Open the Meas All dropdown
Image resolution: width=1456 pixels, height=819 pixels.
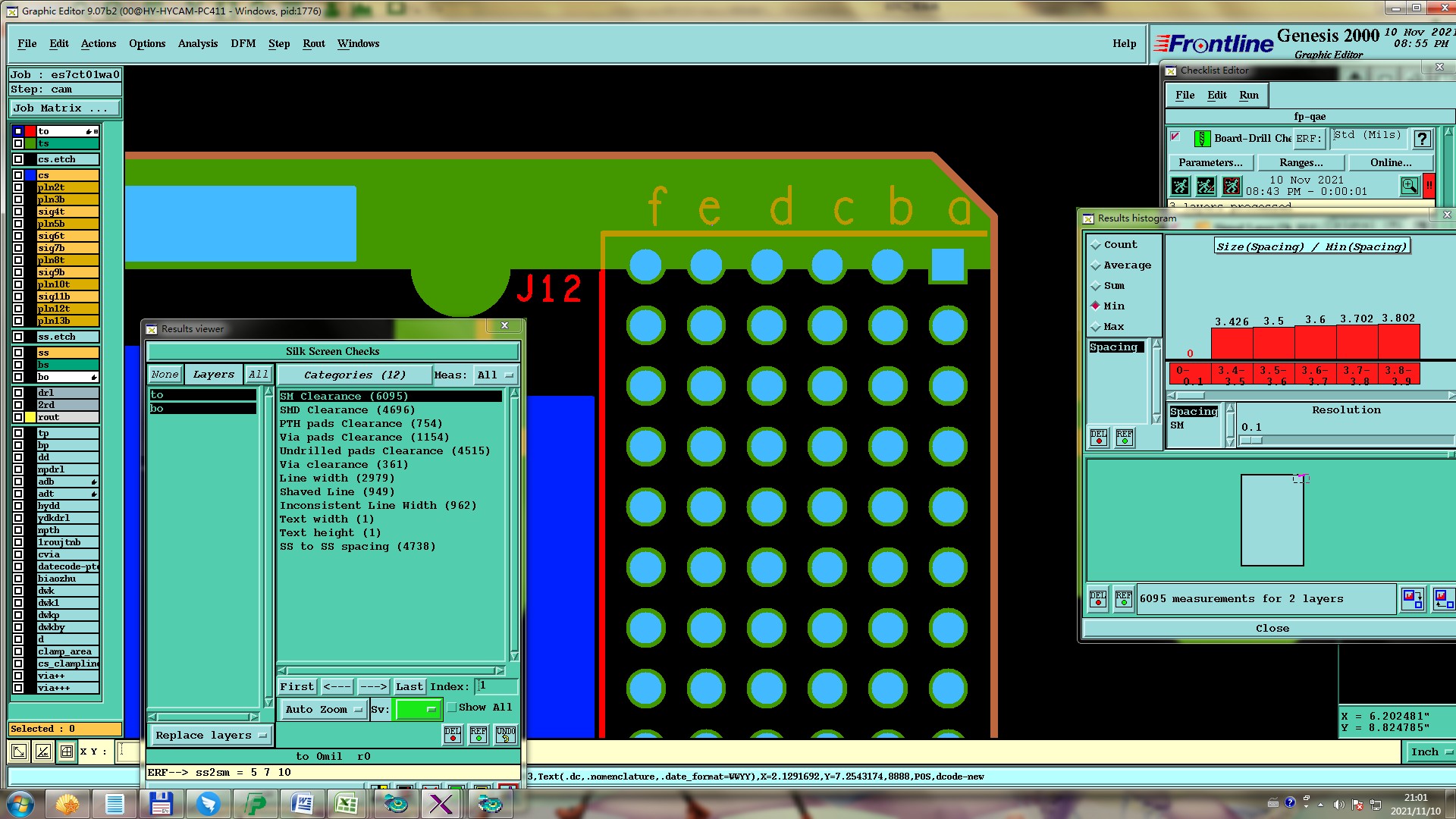pos(495,375)
